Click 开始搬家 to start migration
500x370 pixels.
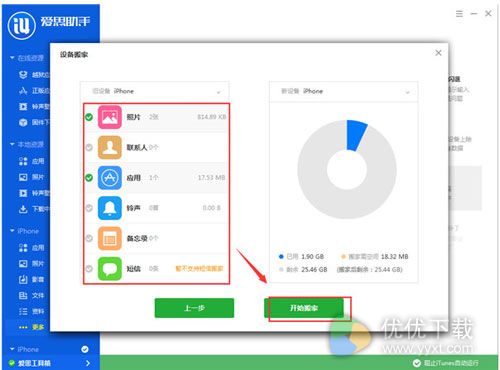[304, 308]
